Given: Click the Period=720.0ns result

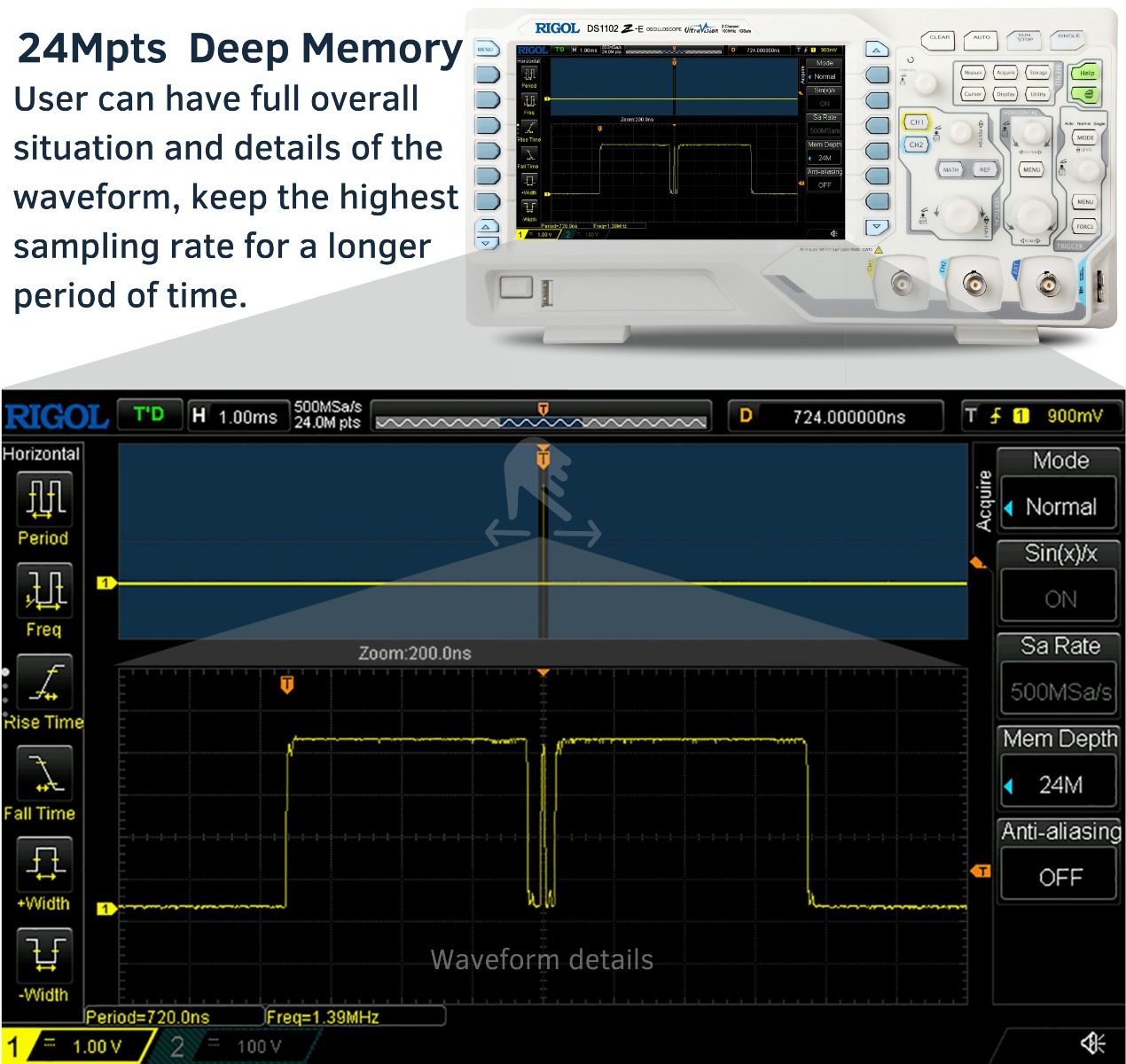Looking at the screenshot, I should coord(148,1017).
